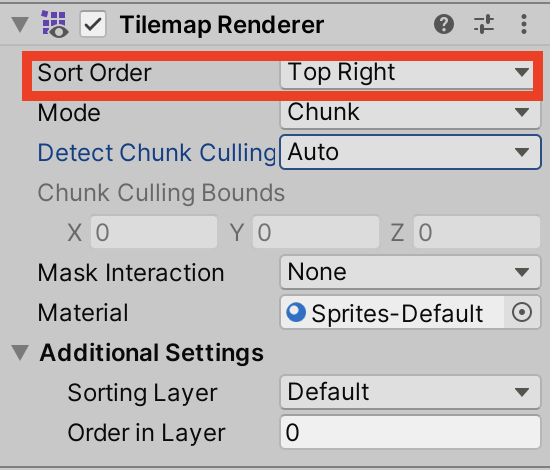
Task: Open the component presets sliders icon
Action: point(484,24)
